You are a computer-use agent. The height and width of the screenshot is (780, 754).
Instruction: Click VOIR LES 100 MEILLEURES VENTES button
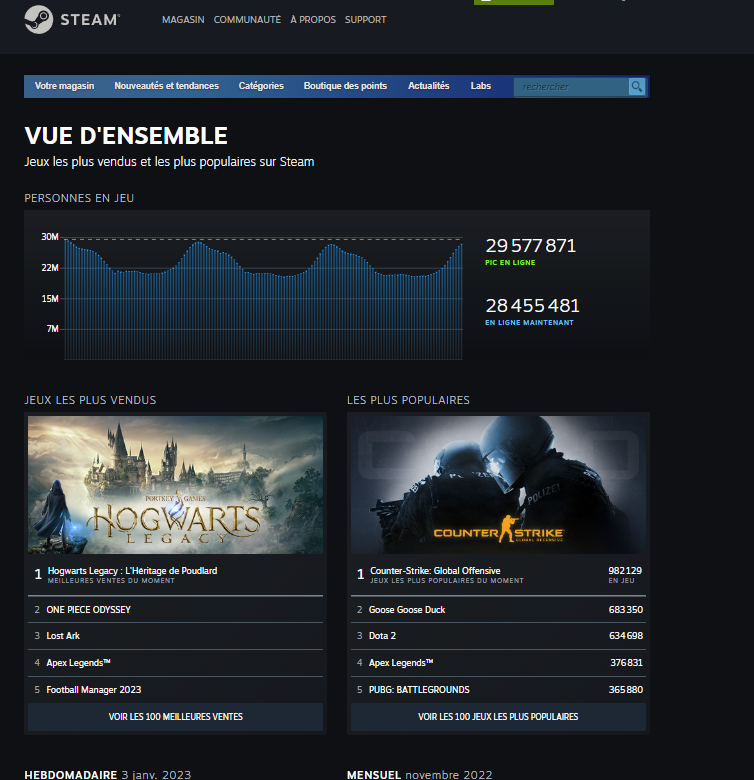[x=175, y=717]
